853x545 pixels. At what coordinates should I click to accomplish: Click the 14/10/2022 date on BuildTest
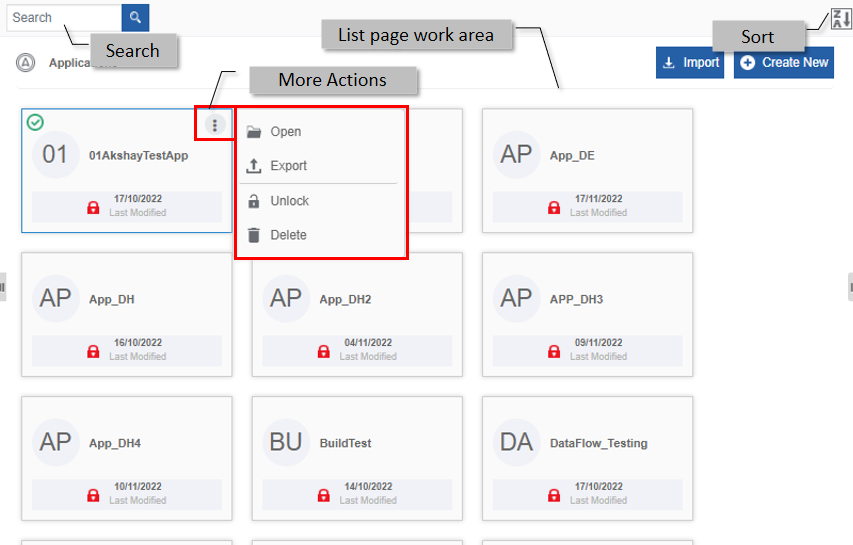pos(368,486)
